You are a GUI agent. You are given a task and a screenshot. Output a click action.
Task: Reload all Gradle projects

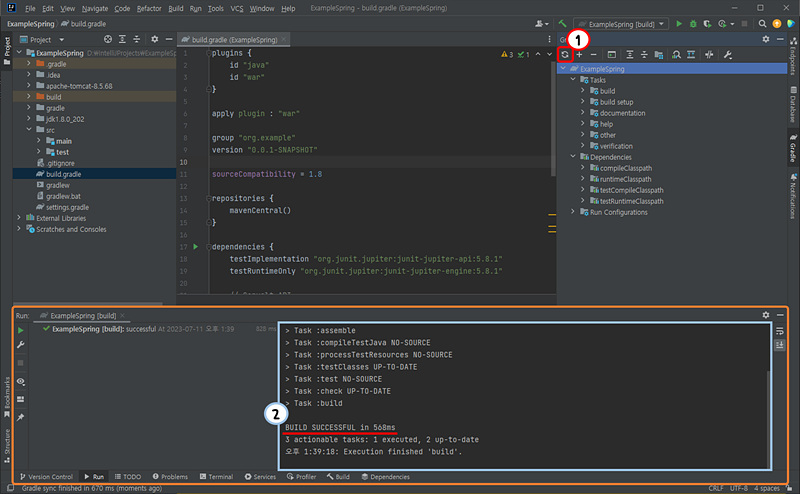pos(565,55)
